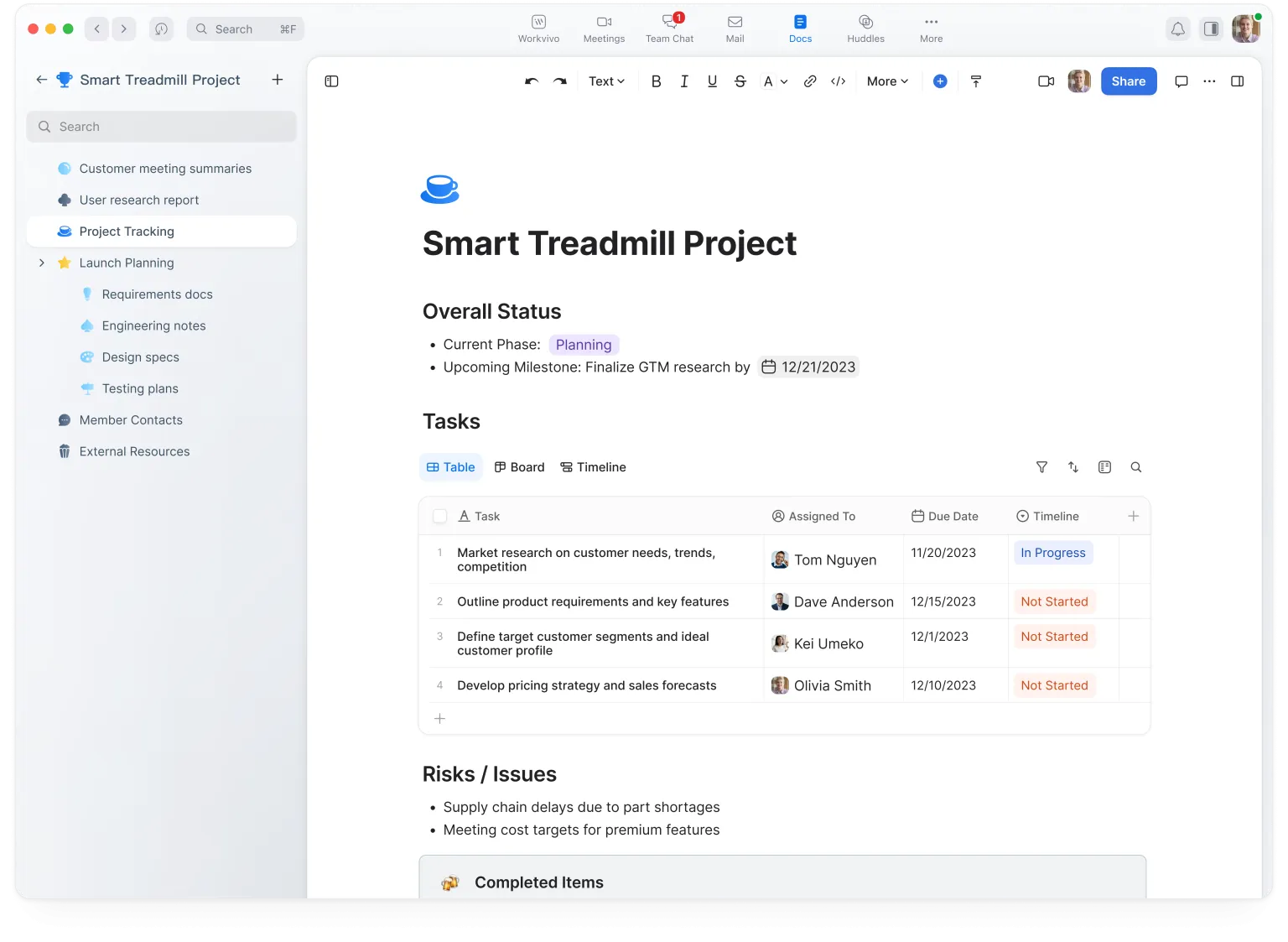Click the Bold formatting icon
This screenshot has width=1288, height=942.
656,81
